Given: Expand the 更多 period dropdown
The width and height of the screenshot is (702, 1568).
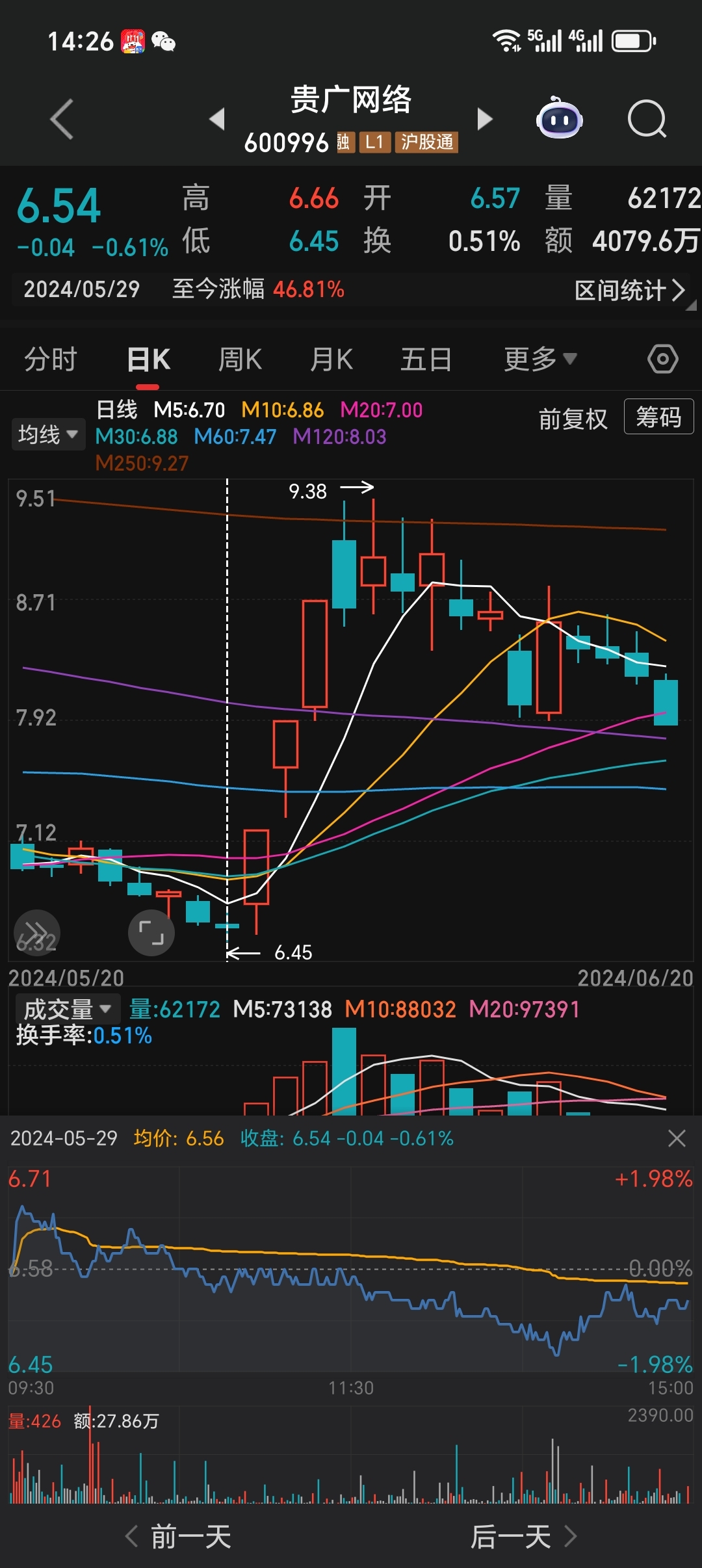Looking at the screenshot, I should [x=540, y=359].
